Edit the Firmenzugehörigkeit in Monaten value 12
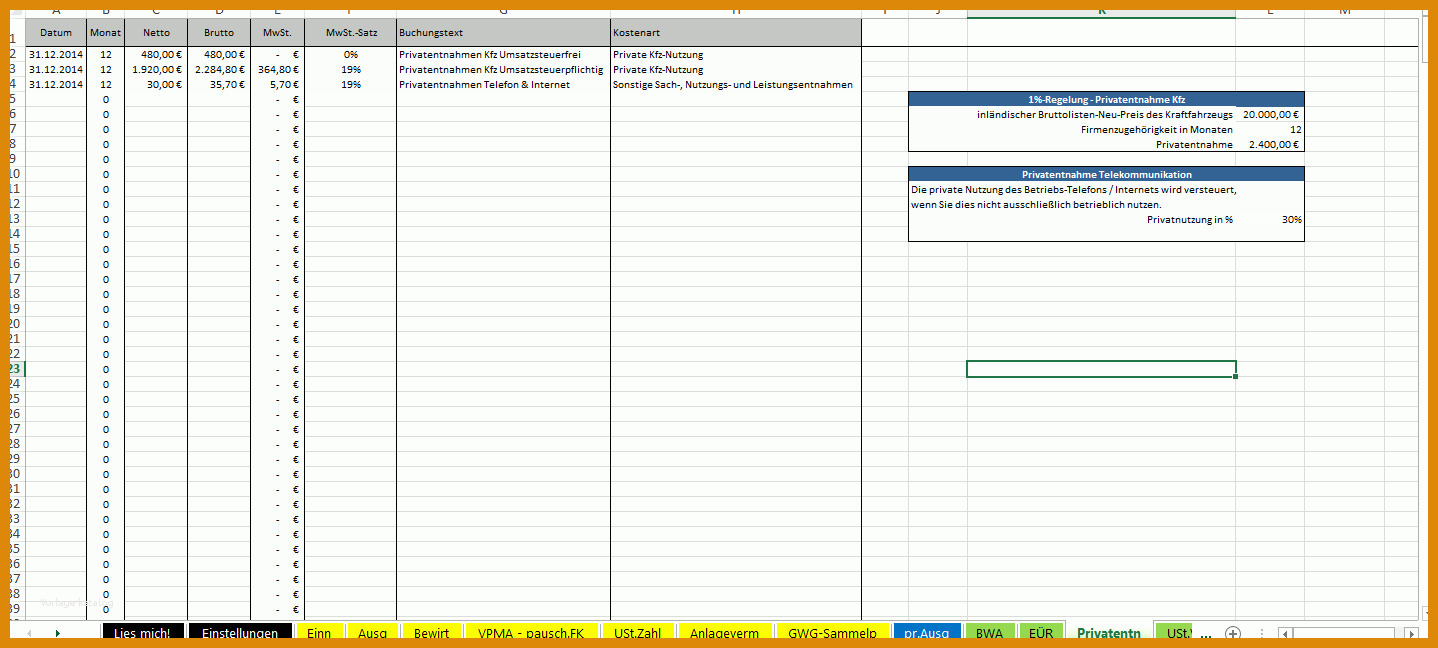 click(1270, 129)
